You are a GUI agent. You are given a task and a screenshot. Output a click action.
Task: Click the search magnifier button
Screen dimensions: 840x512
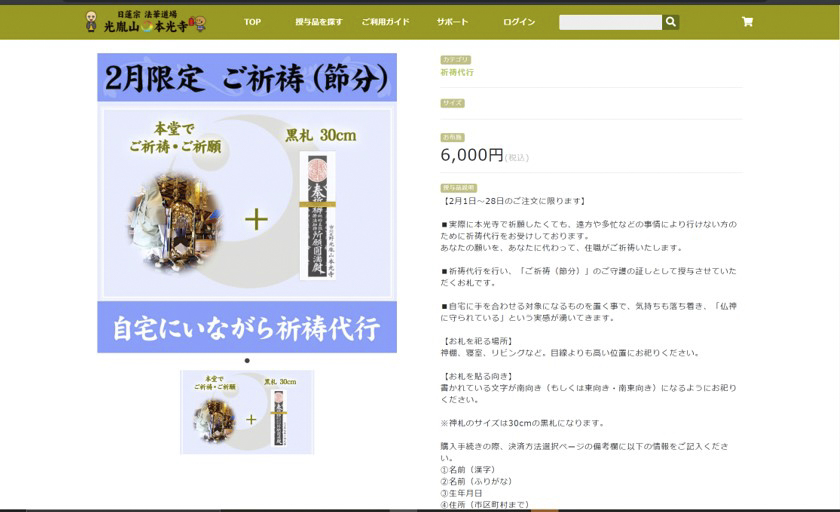(671, 22)
